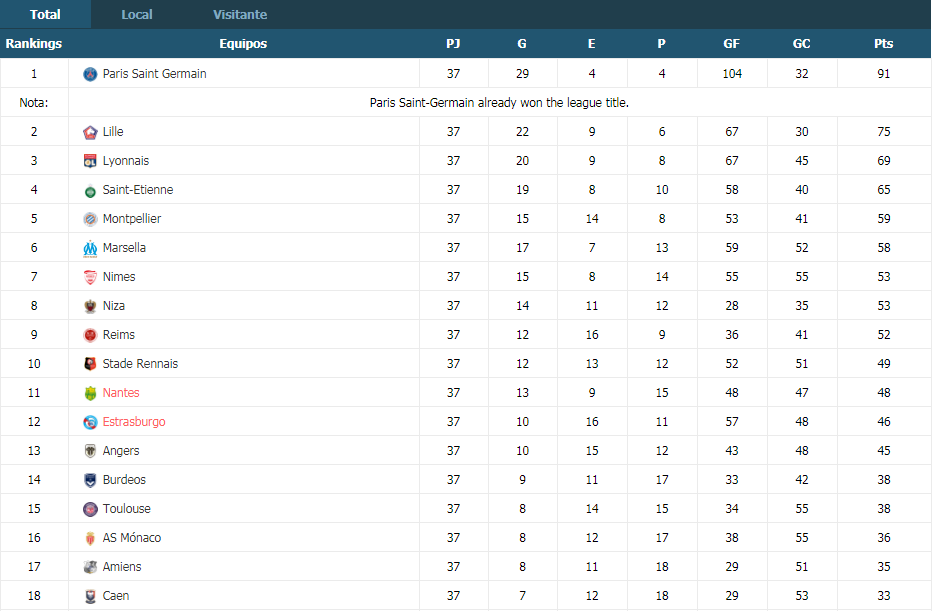Screen dimensions: 933x611
Task: Open the Saint-Etienne team link
Action: click(137, 190)
